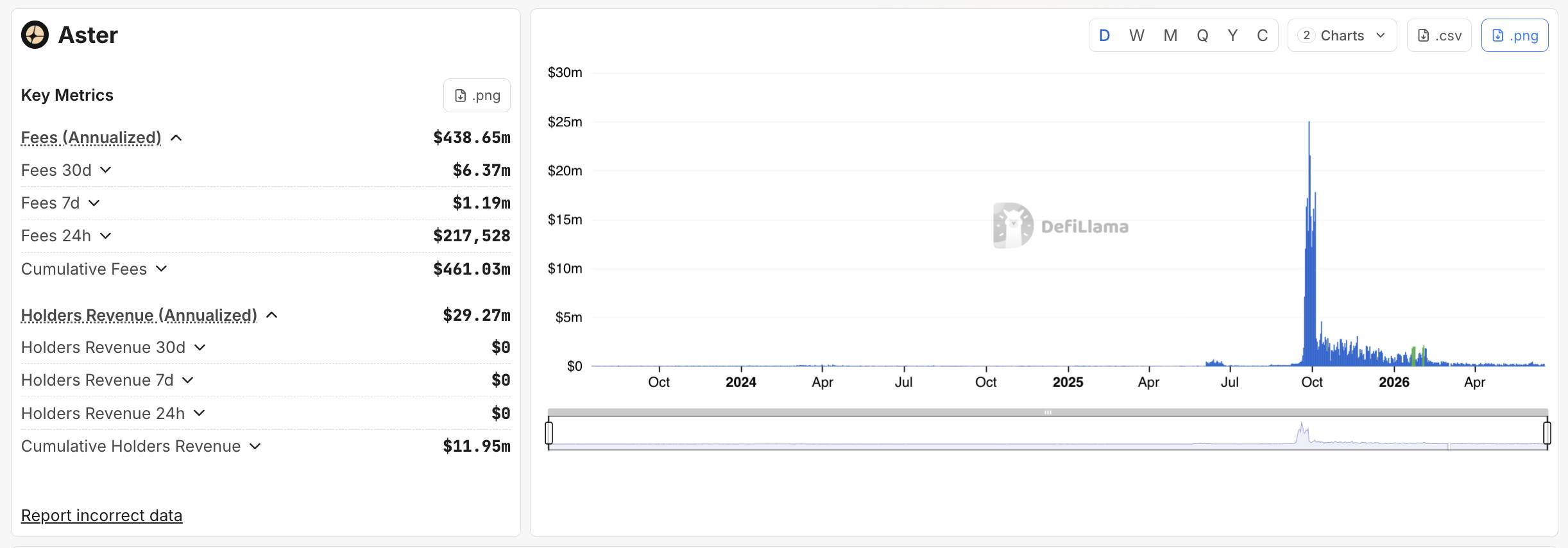Select Cumulative (C) chart view
This screenshot has height=548, width=1568.
pos(1262,35)
